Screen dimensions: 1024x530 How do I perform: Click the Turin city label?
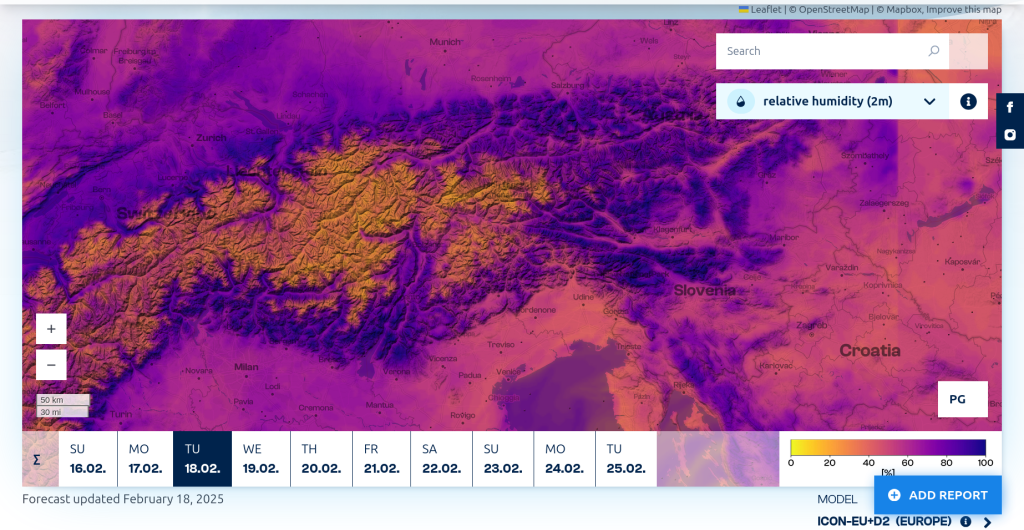tap(121, 414)
